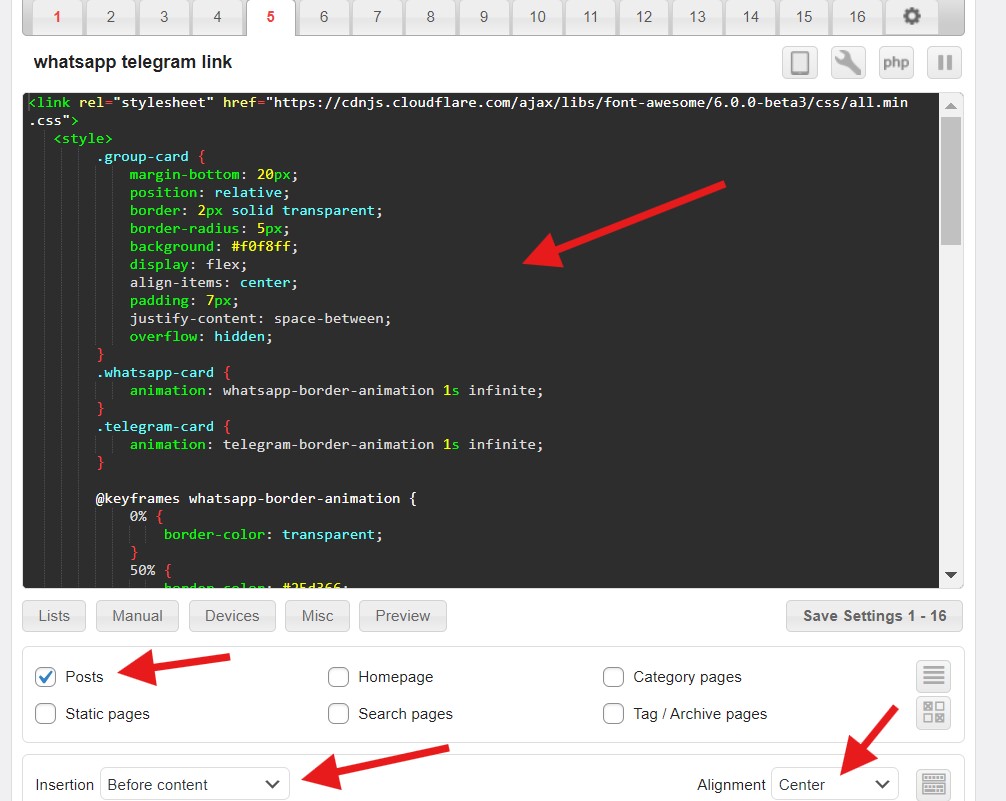Click the block name 'whatsapp telegram link'
1006x801 pixels.
pyautogui.click(x=133, y=62)
